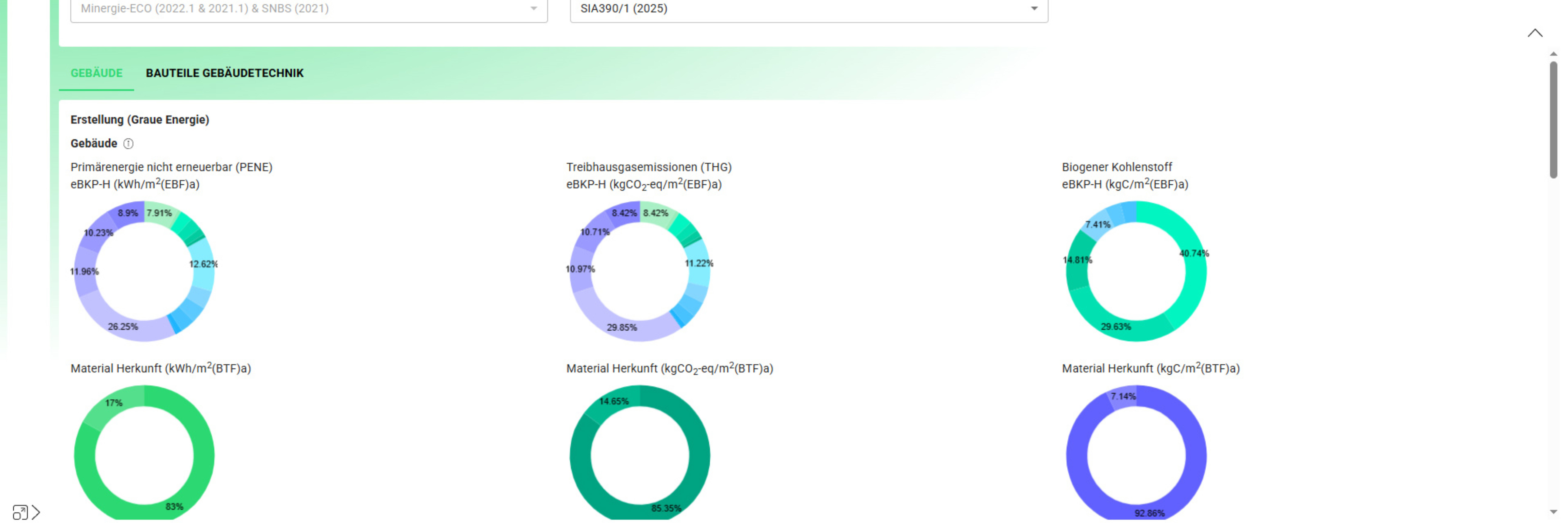
Task: Click the info icon next to Gebäude
Action: [129, 144]
